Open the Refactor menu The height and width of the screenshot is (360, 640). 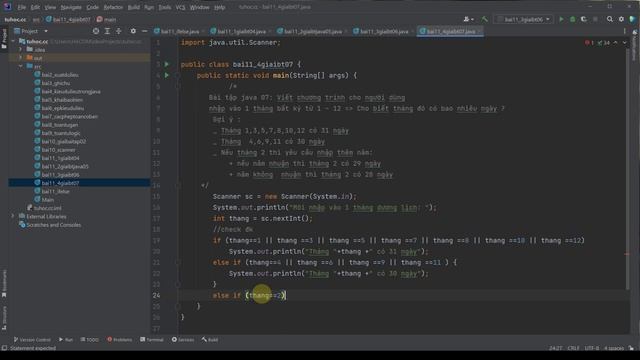113,7
